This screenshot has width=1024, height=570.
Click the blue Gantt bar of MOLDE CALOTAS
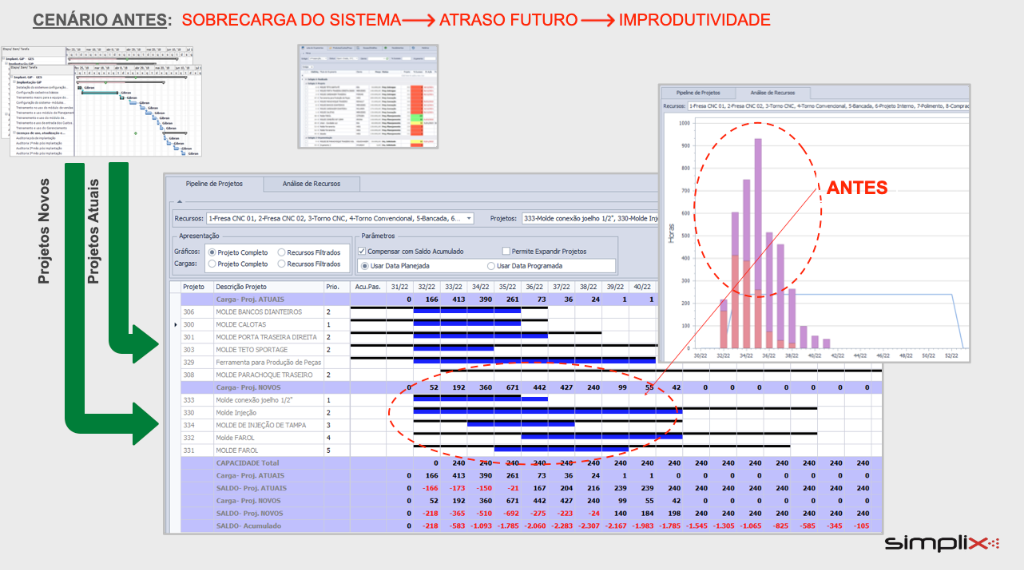467,323
